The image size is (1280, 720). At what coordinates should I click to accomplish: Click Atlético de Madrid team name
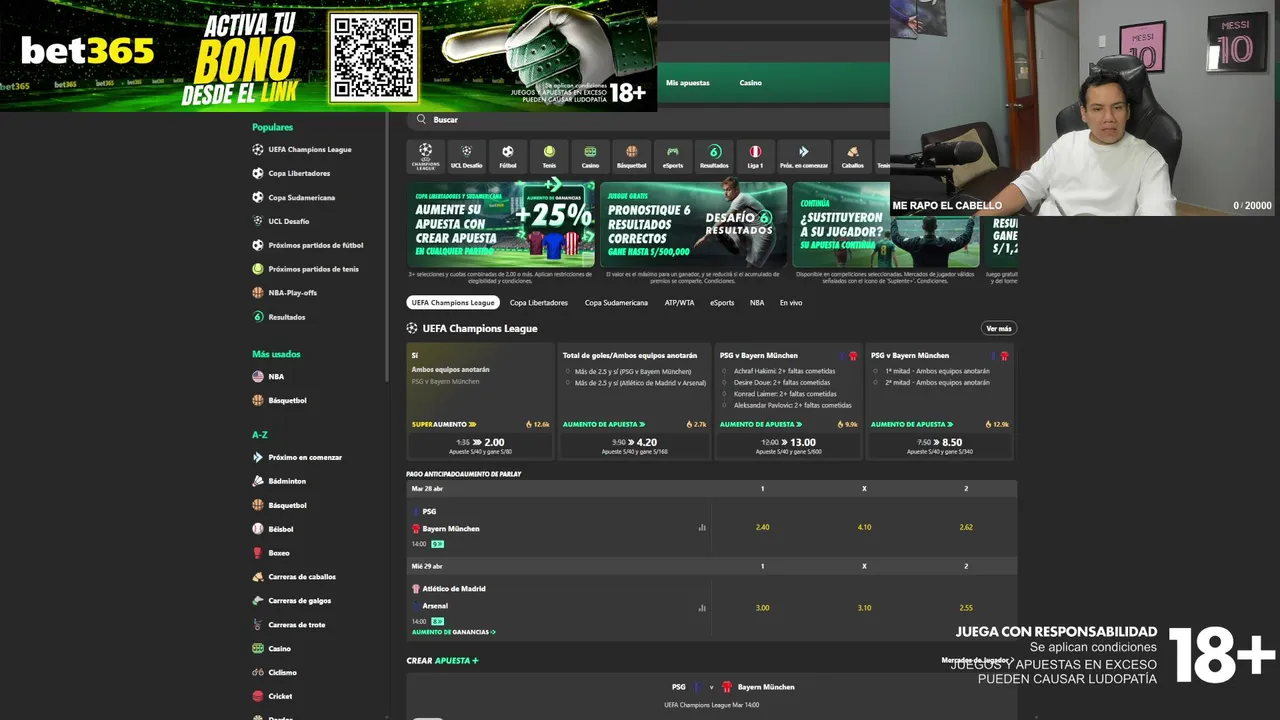(x=453, y=589)
